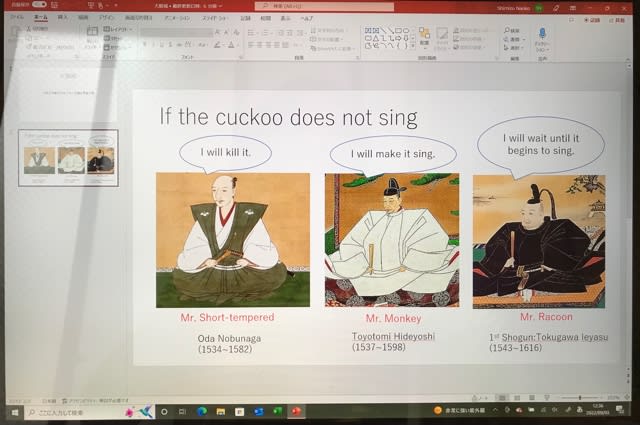Viewport: 640px width, 425px height.
Task: Click the Find button in editing group
Action: (x=511, y=31)
